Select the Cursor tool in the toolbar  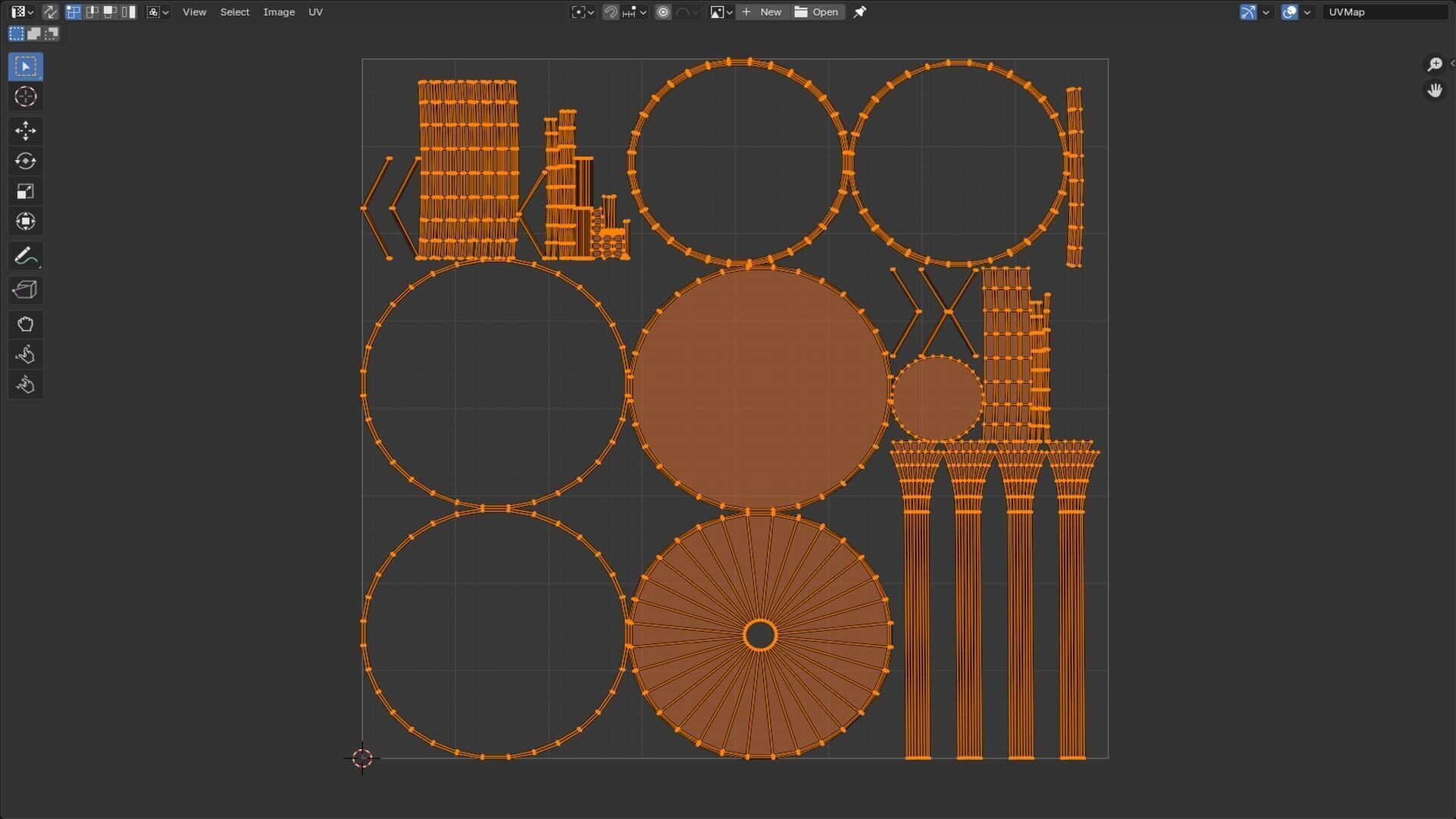pos(25,96)
